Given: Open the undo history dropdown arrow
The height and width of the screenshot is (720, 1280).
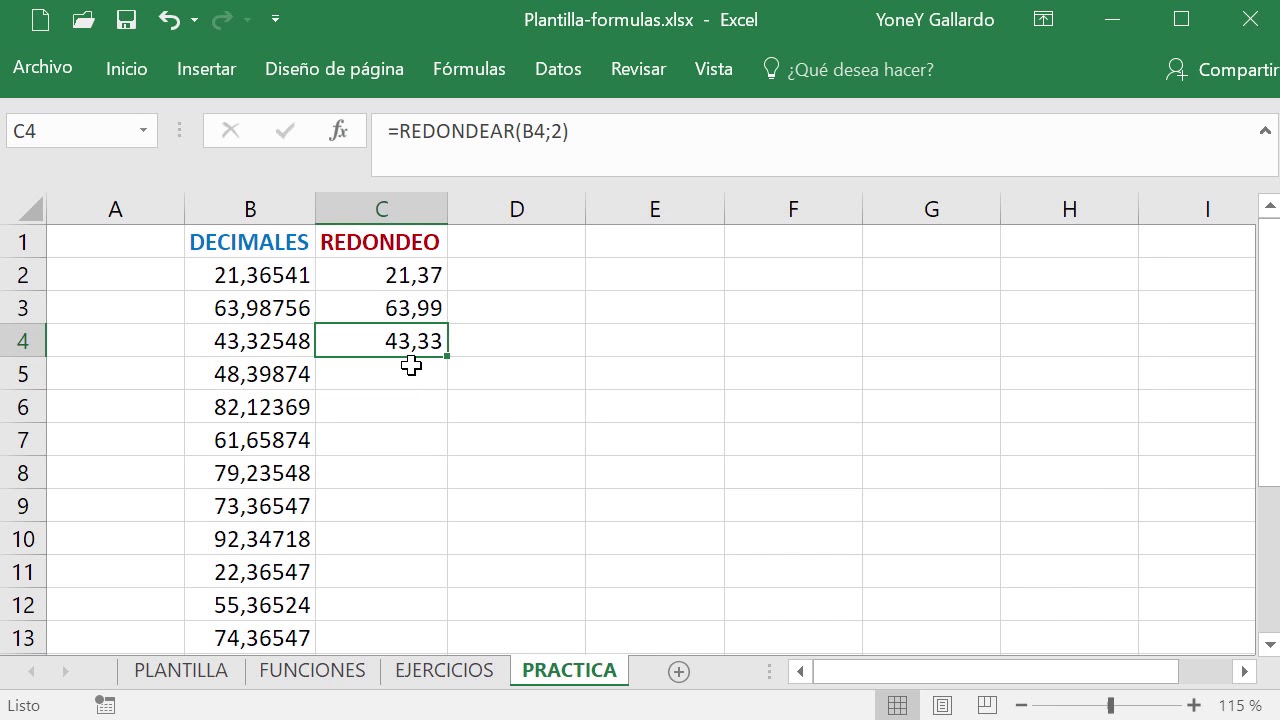Looking at the screenshot, I should (194, 20).
